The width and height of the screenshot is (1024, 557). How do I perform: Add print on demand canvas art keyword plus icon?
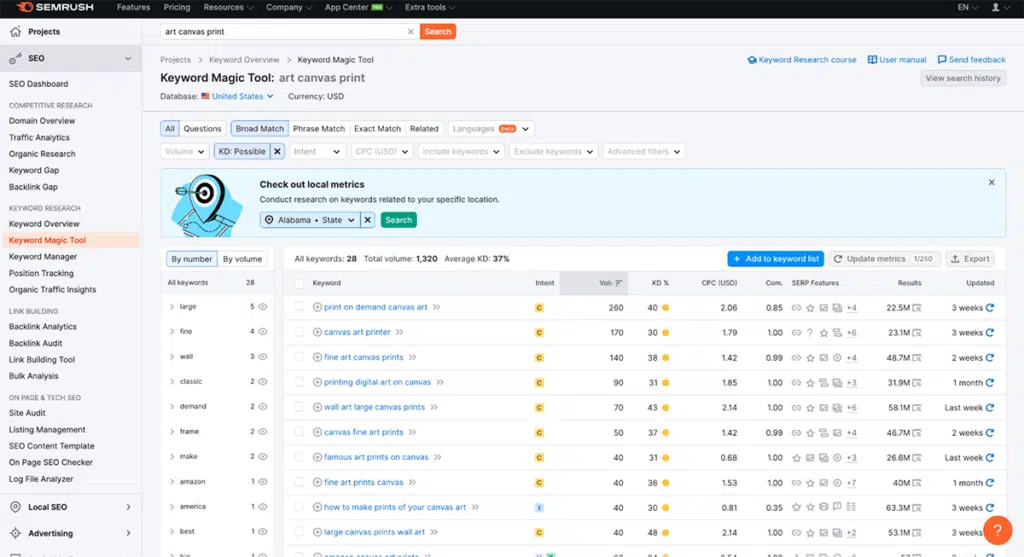[317, 307]
